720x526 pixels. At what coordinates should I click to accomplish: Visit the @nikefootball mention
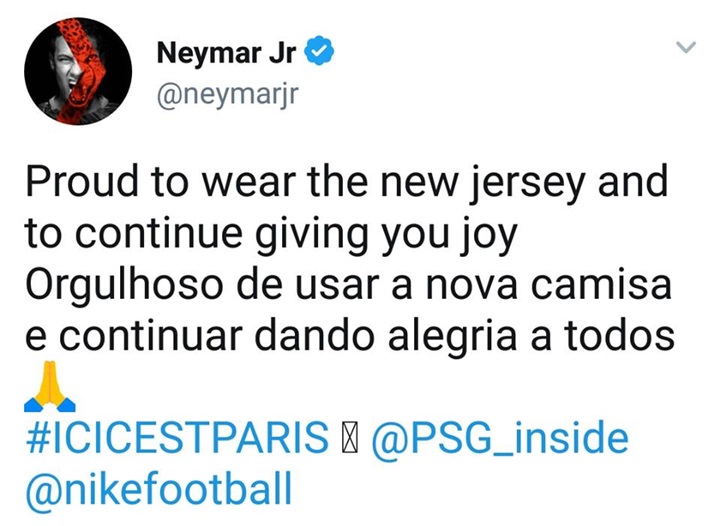click(x=159, y=489)
